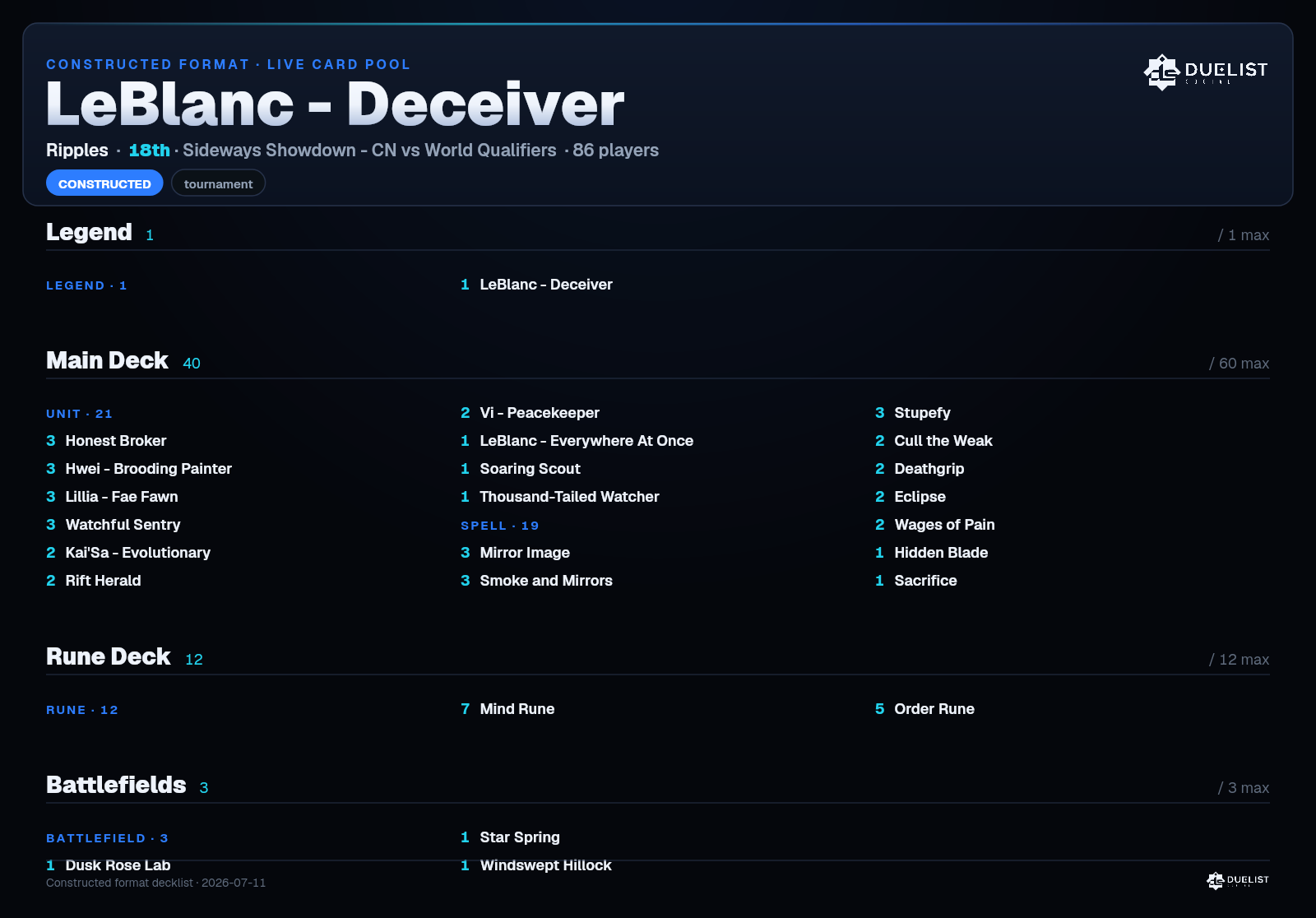This screenshot has width=1316, height=918.
Task: Click the Rune Deck section heading
Action: 109,656
